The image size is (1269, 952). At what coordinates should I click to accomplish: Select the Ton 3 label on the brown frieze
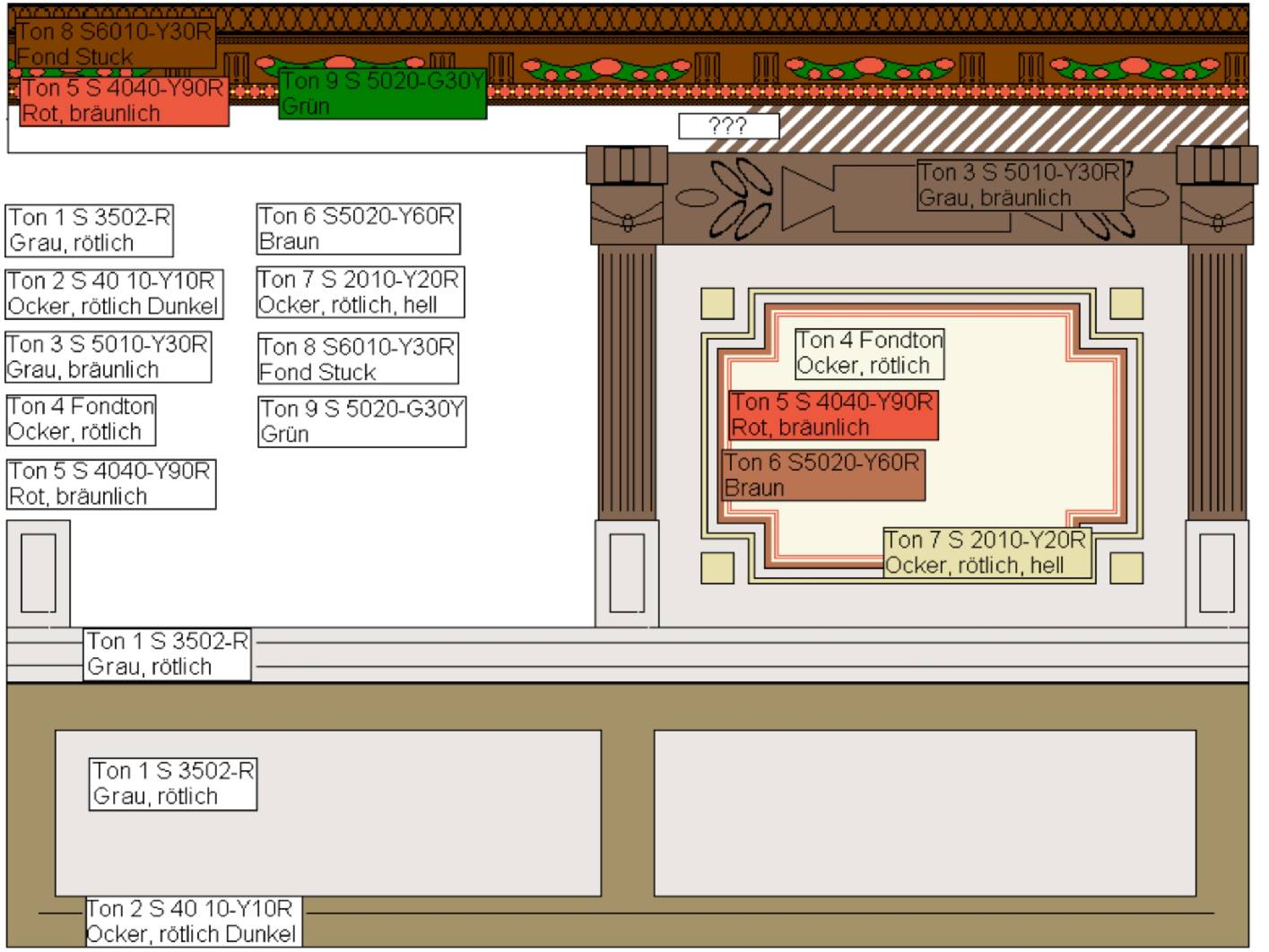[1020, 185]
